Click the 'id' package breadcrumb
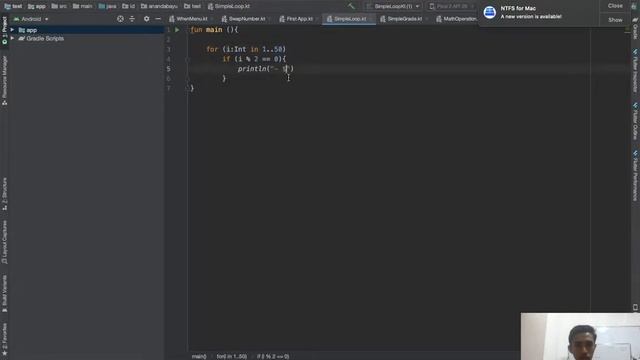The height and width of the screenshot is (360, 640). pos(129,7)
